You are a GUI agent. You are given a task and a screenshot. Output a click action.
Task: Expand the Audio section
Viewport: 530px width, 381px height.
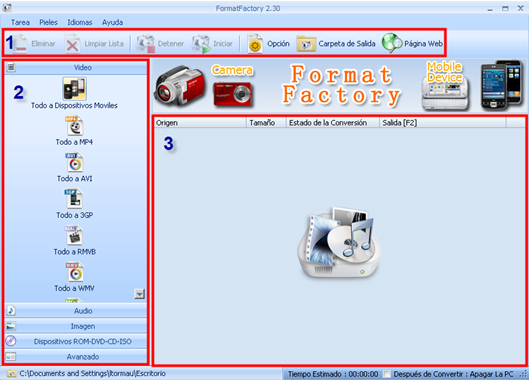pos(76,311)
